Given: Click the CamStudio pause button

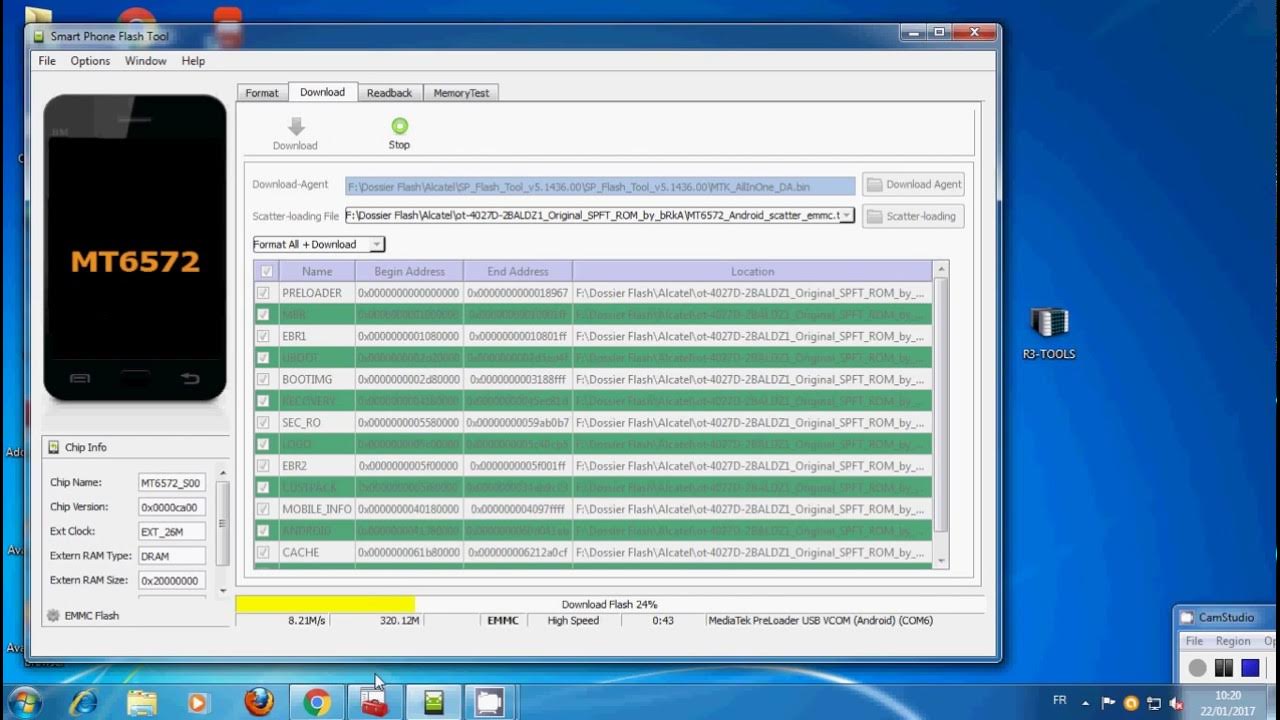Looking at the screenshot, I should click(x=1223, y=668).
